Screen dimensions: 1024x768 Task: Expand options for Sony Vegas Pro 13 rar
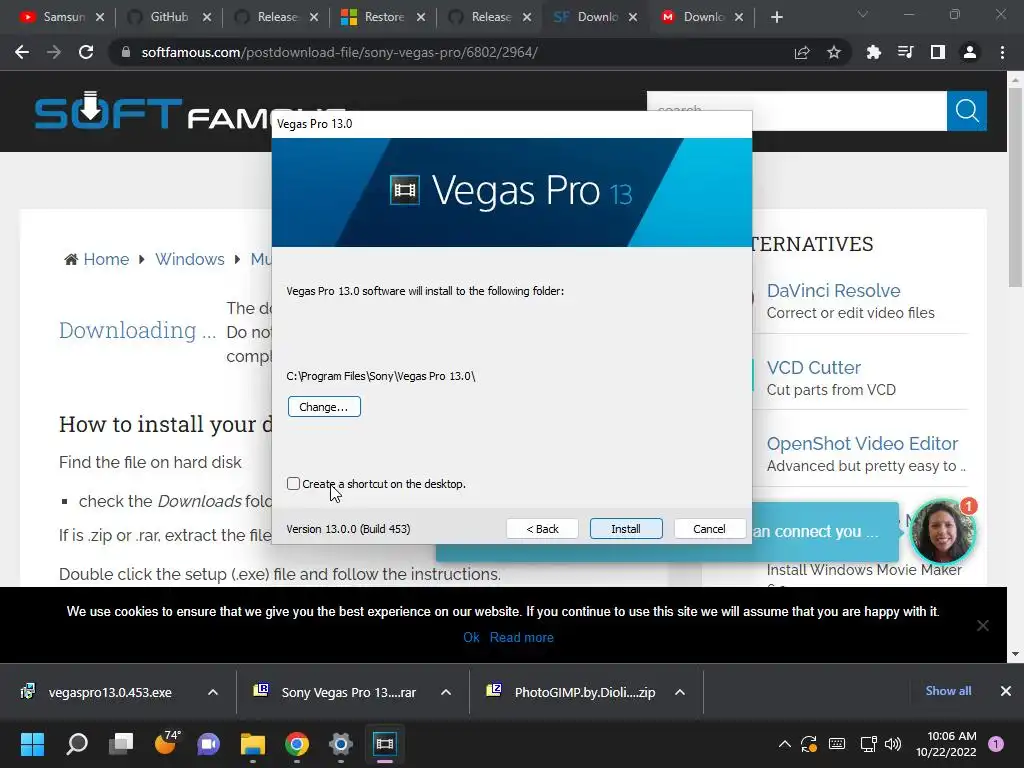pos(446,692)
